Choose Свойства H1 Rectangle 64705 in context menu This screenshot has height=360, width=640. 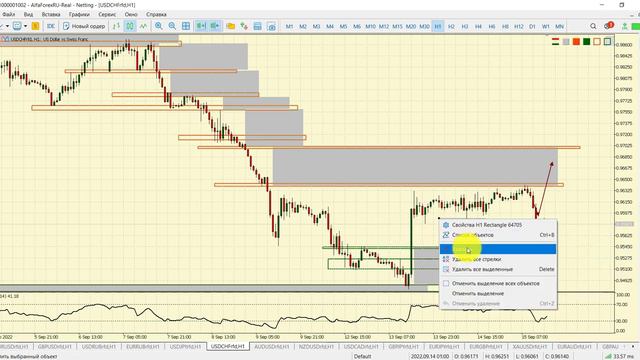point(498,225)
